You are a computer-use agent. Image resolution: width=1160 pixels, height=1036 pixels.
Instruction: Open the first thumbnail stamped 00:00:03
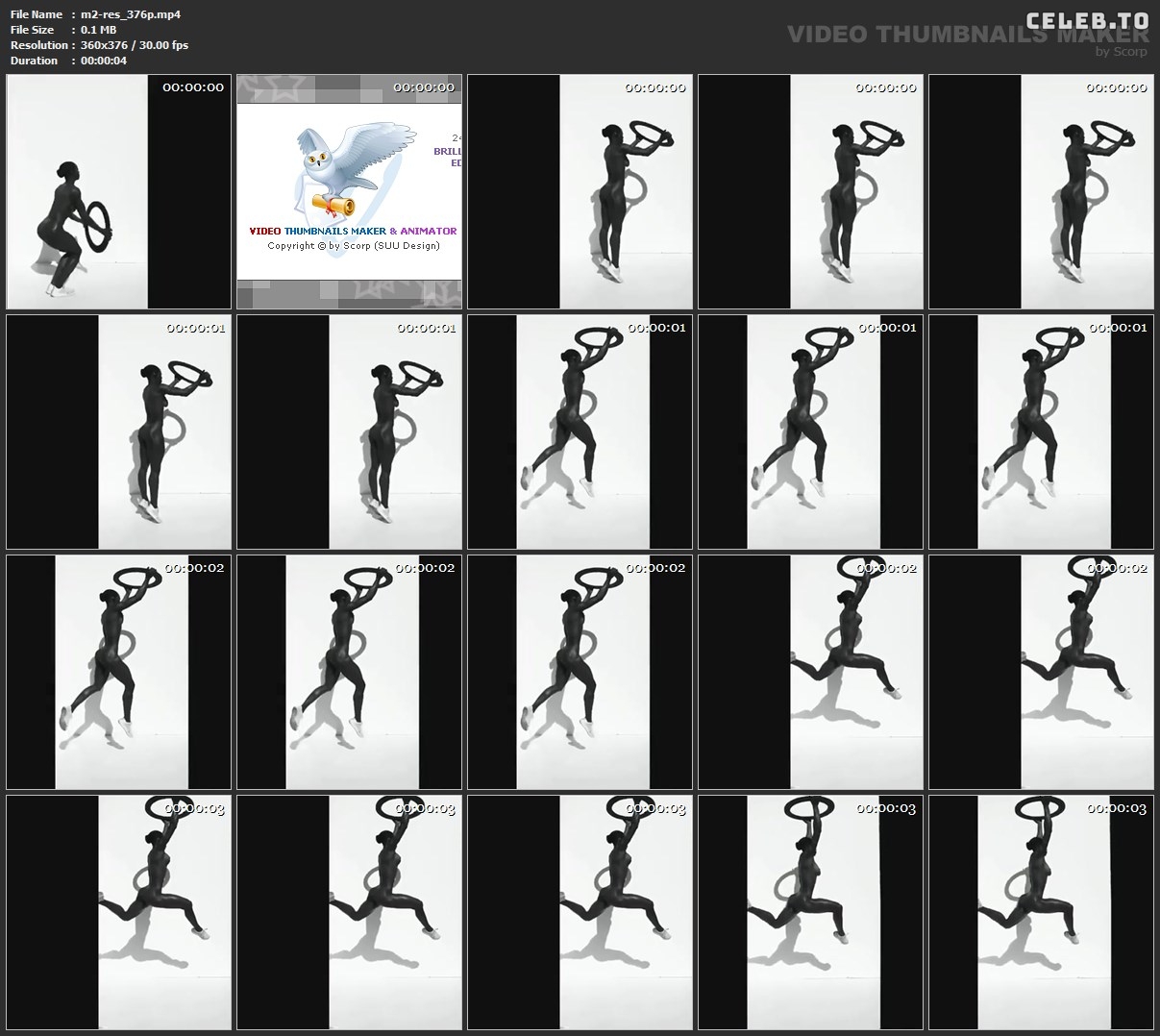(x=118, y=912)
